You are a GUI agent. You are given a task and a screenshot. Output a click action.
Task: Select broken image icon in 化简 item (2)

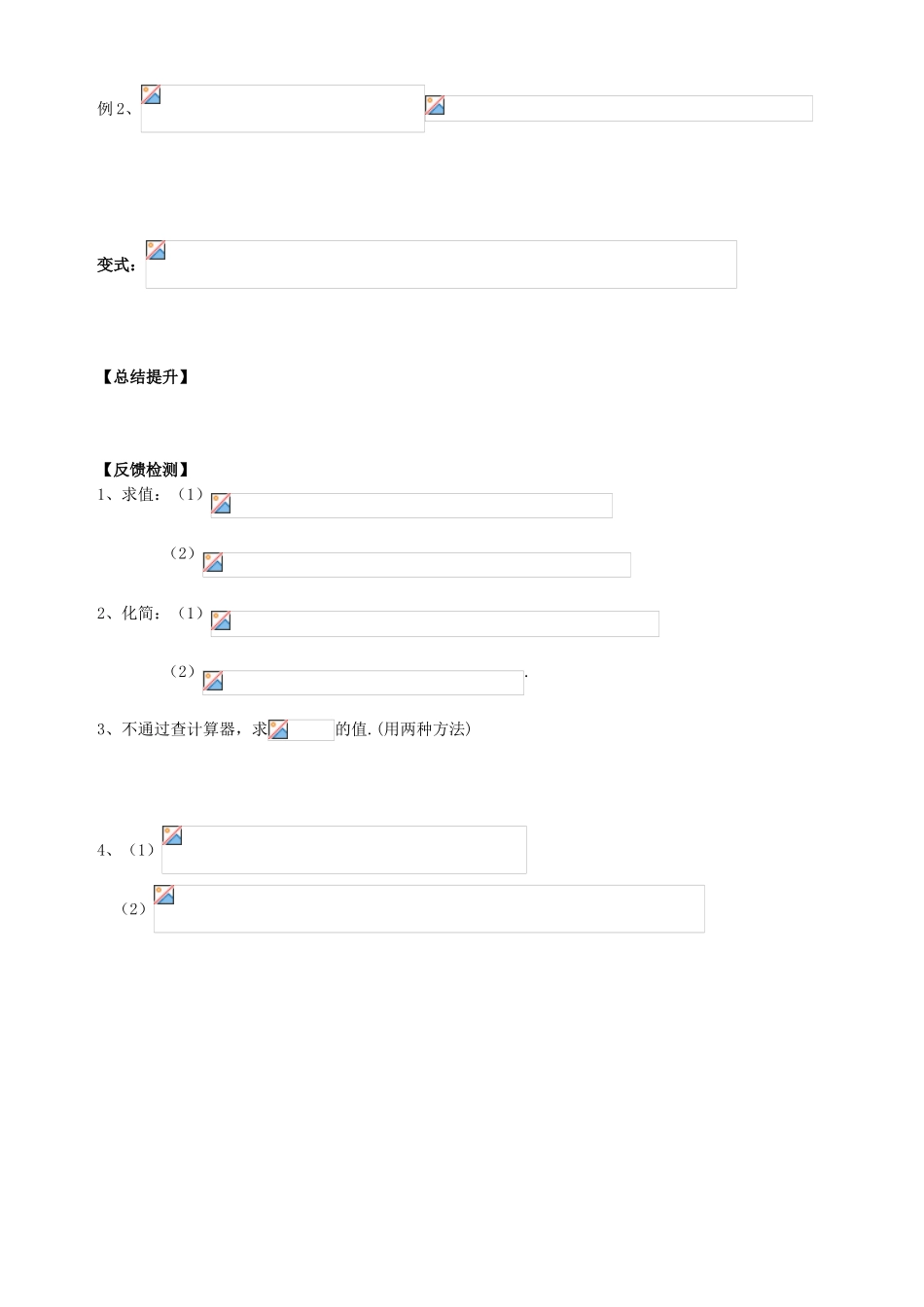(213, 681)
